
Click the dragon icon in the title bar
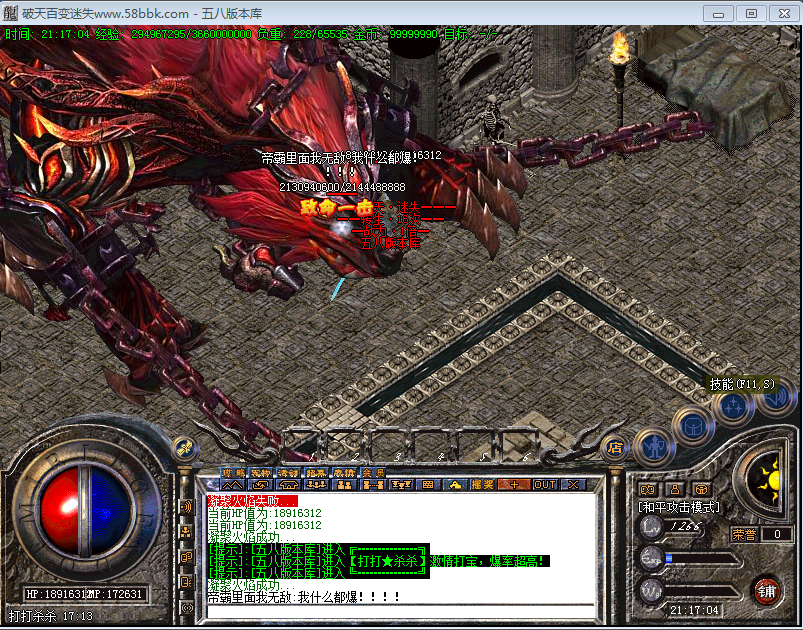coord(10,13)
